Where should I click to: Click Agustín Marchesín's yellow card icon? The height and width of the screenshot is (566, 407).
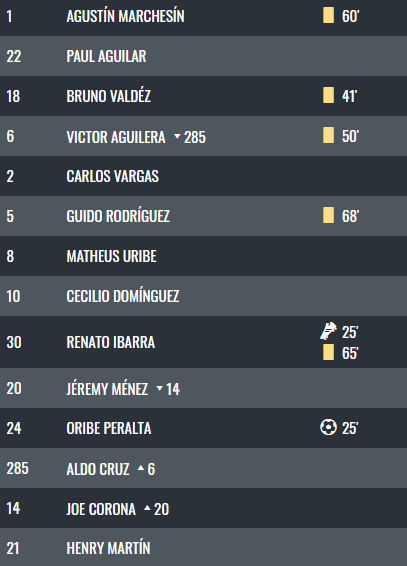[328, 16]
